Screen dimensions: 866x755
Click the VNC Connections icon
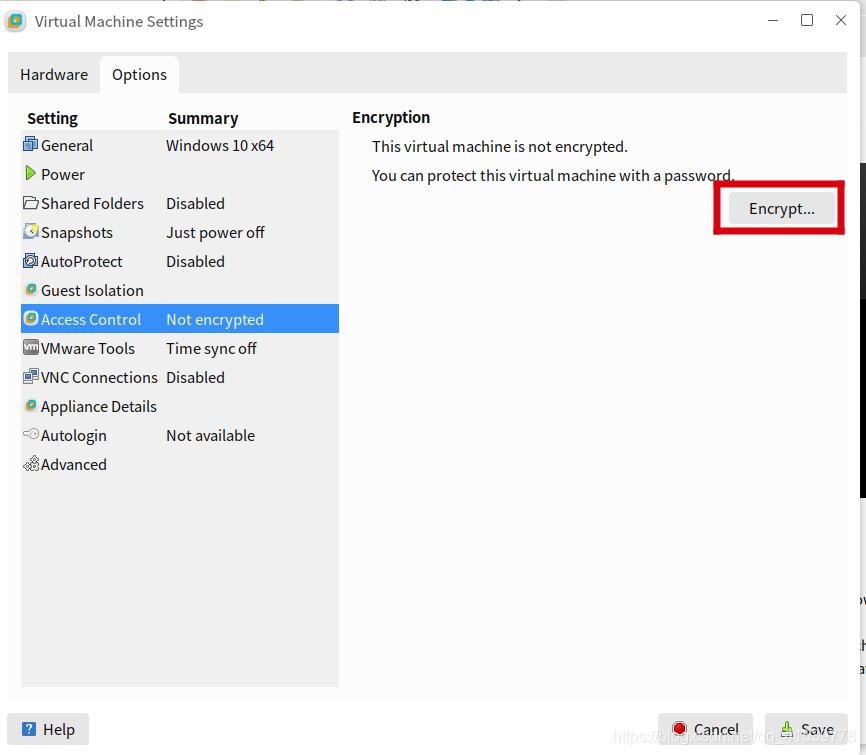[30, 377]
